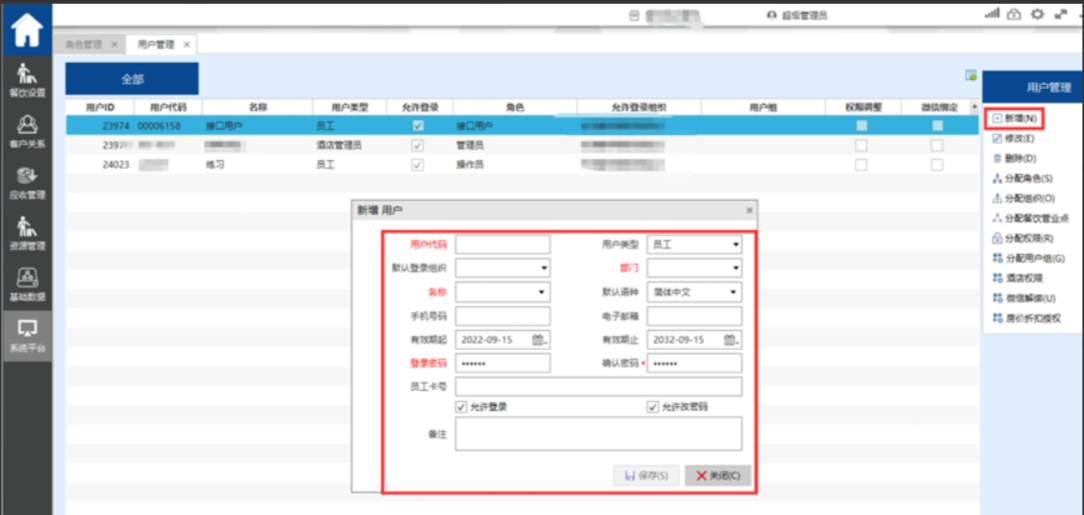1084x515 pixels.
Task: Open 餐饮设置 from the left sidebar
Action: point(27,80)
